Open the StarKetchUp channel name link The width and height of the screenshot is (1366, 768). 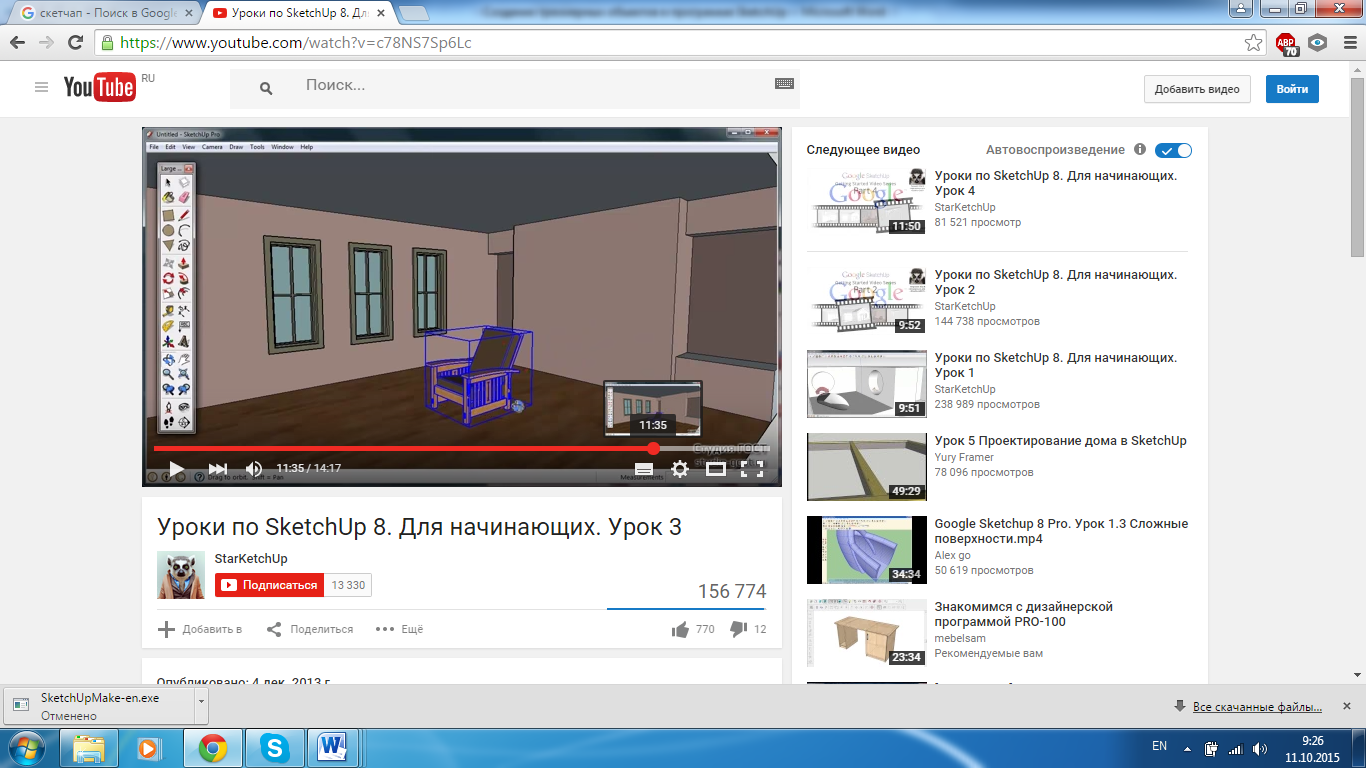[251, 559]
